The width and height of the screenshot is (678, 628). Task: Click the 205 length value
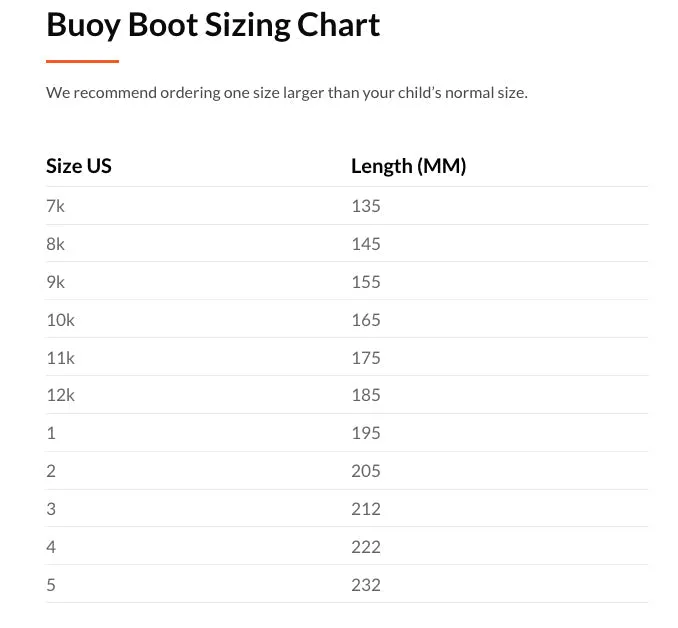pyautogui.click(x=366, y=471)
